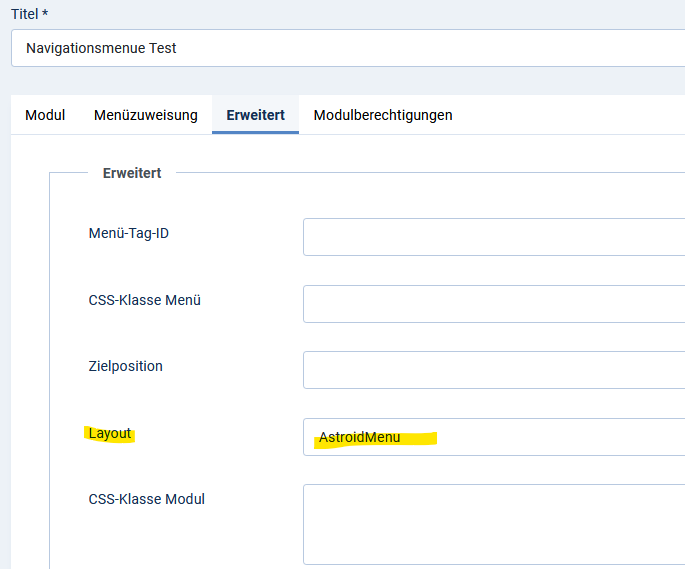Click the CSS-Klasse Menü label text

click(x=145, y=299)
